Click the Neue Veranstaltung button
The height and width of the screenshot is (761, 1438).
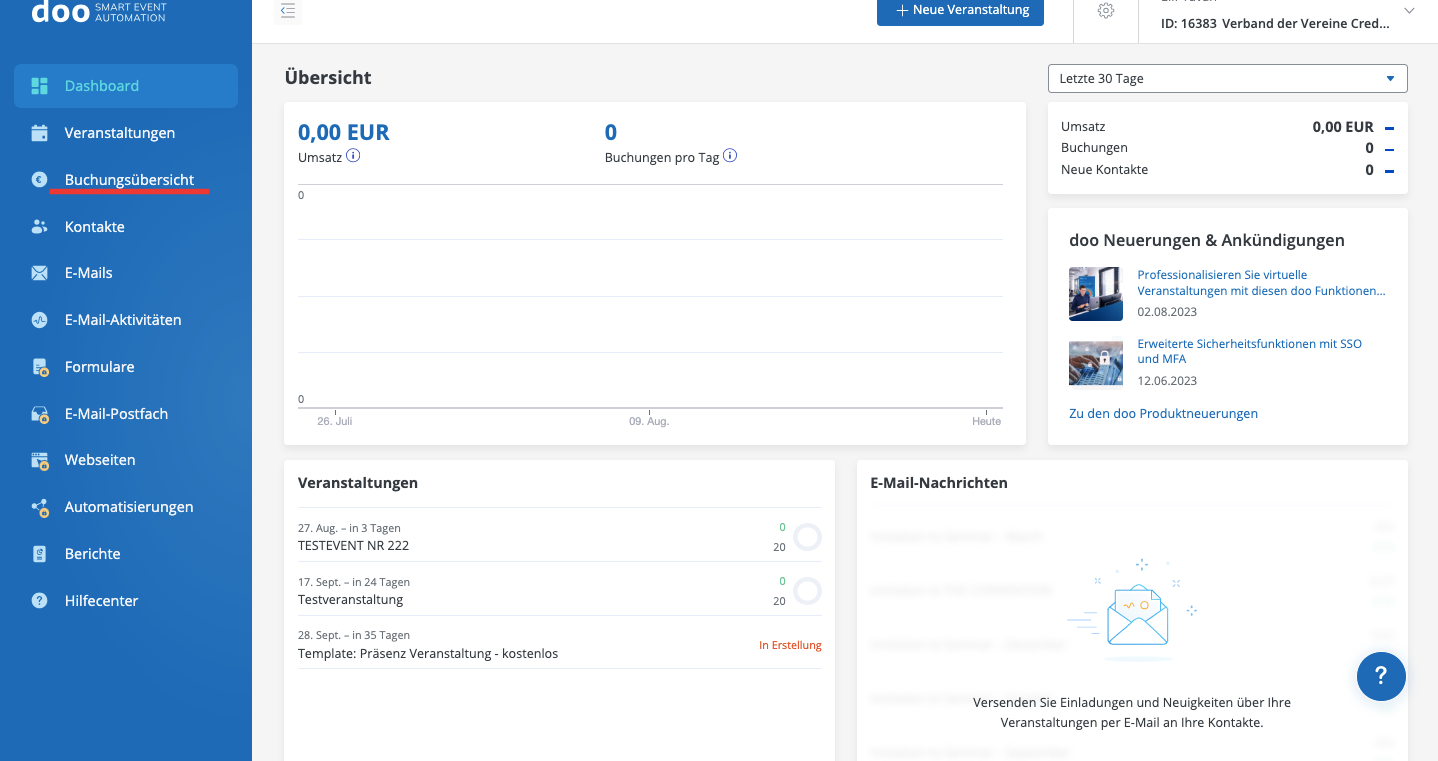960,11
